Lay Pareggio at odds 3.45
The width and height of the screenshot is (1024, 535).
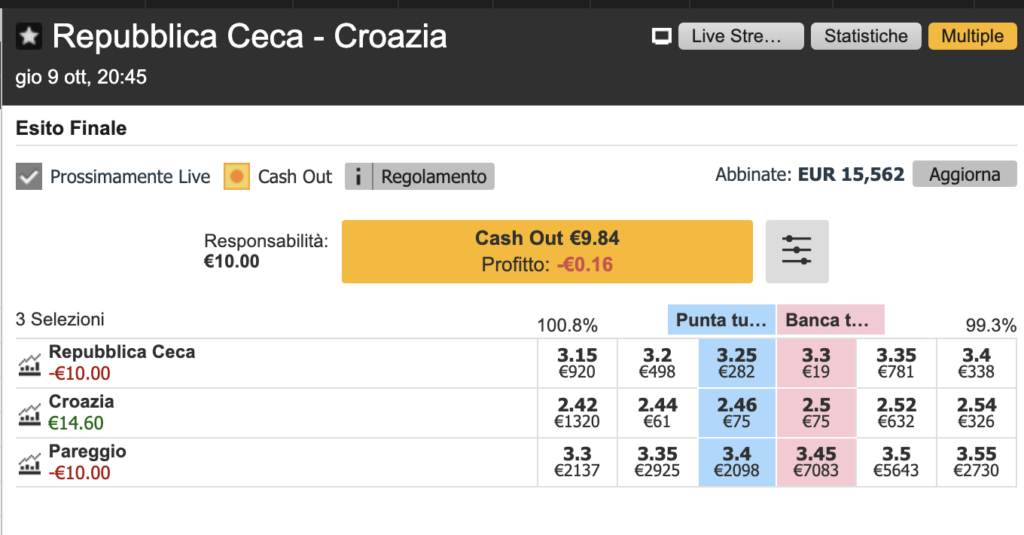pyautogui.click(x=816, y=462)
